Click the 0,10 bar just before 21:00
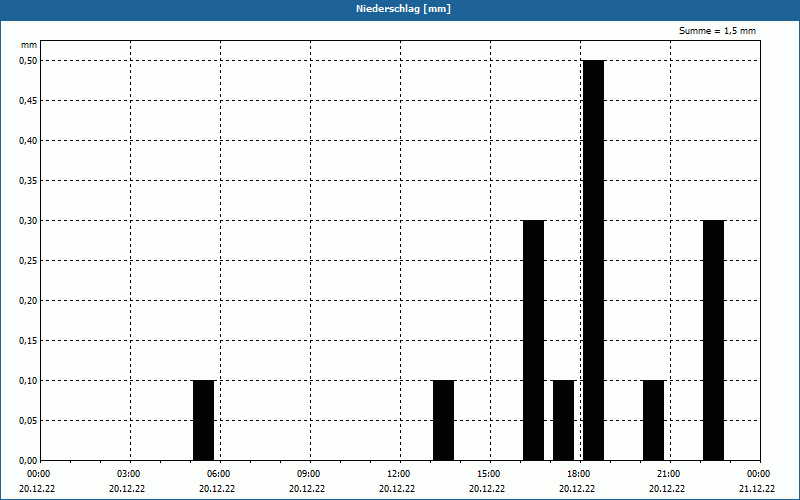Screen dimensions: 800x500 654,420
